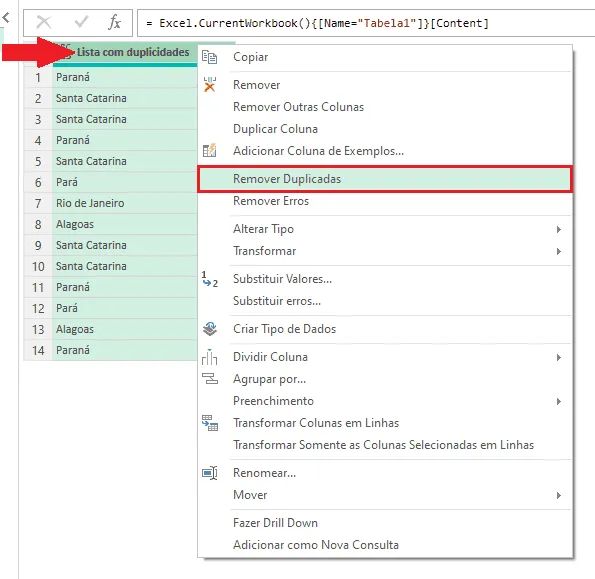Select Fazer Drill Down option

(x=275, y=523)
